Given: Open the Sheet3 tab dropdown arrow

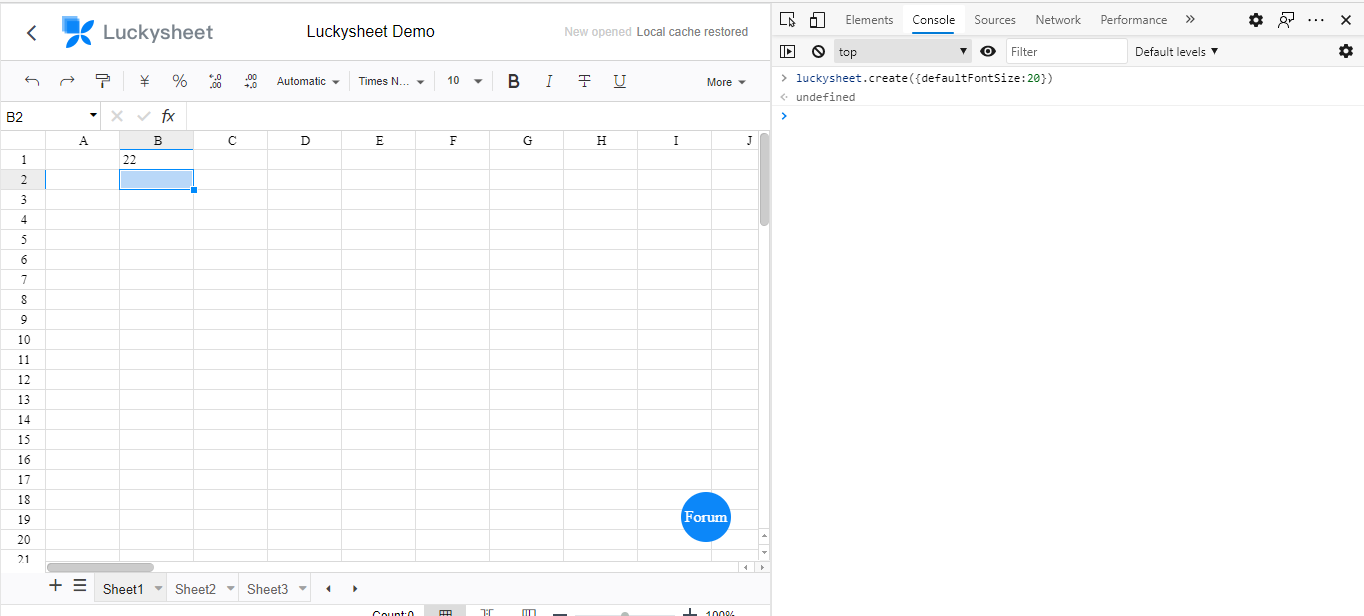Looking at the screenshot, I should click(302, 589).
